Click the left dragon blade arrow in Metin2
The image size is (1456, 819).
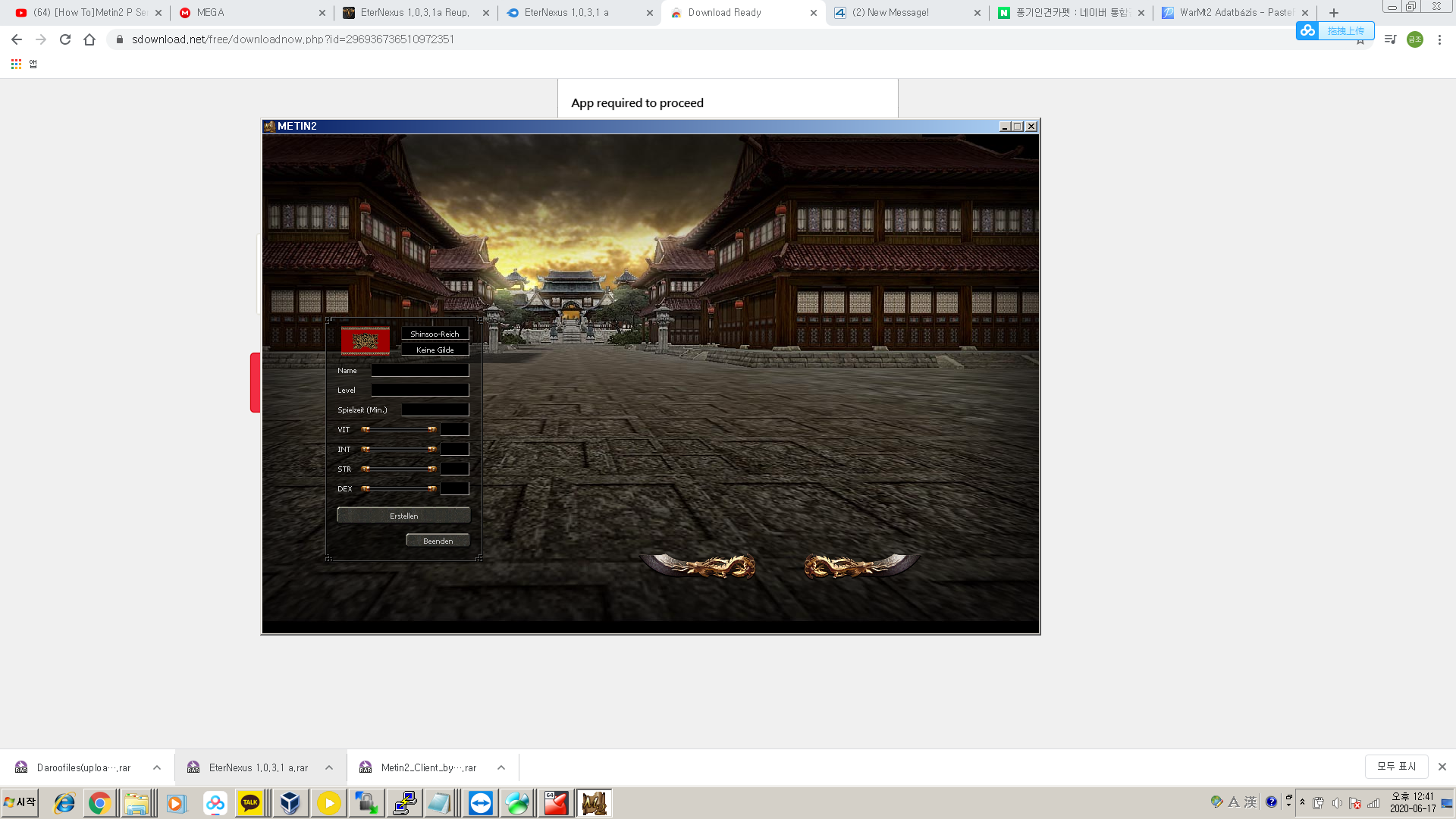tap(699, 566)
